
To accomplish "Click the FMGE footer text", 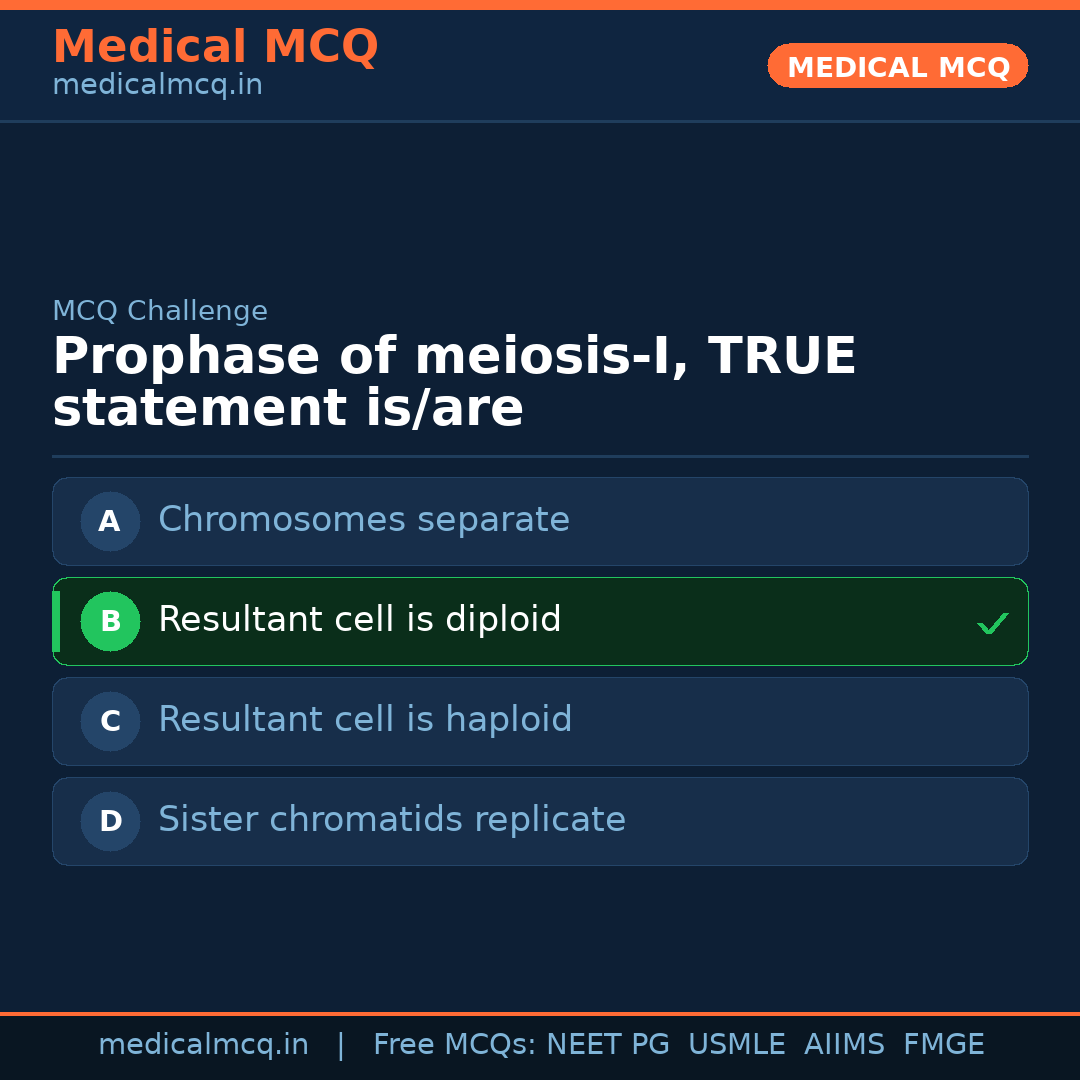I will tap(943, 1045).
